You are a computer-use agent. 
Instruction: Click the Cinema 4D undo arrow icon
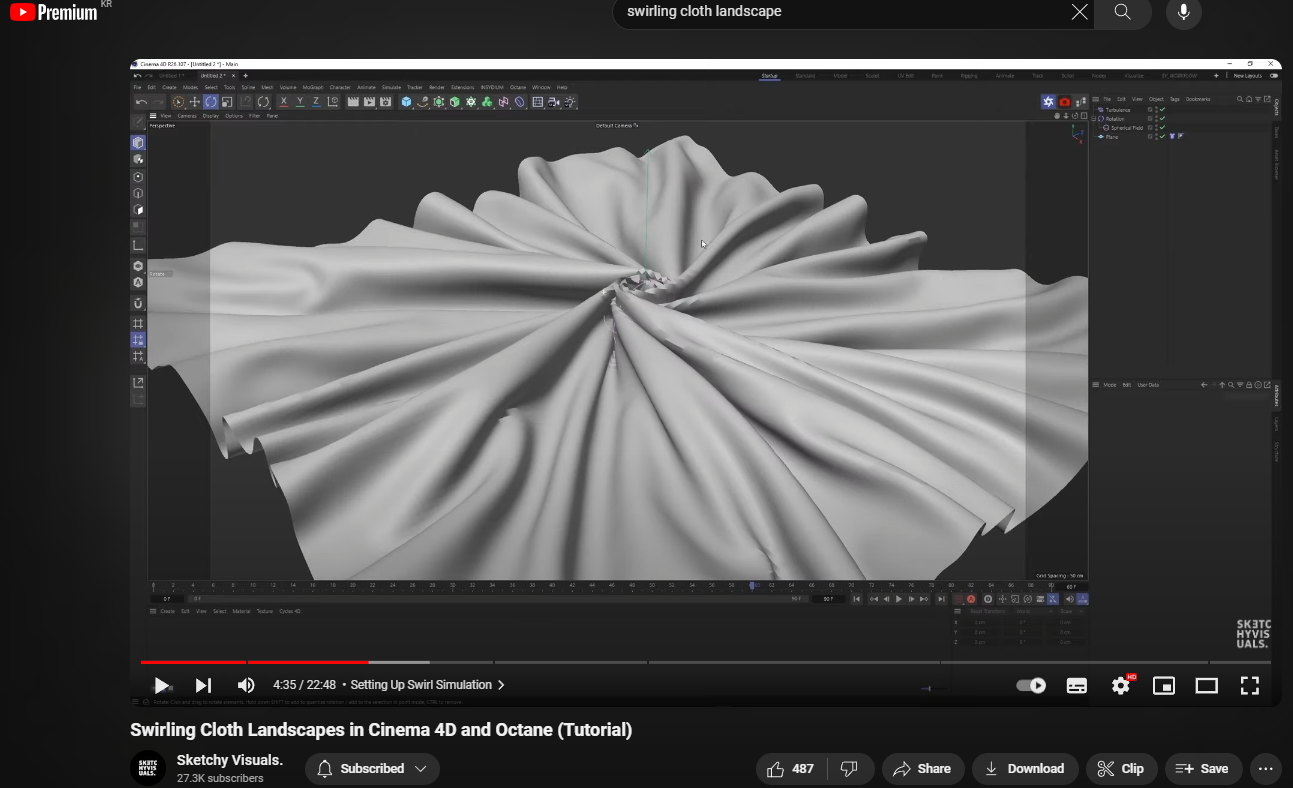(141, 102)
